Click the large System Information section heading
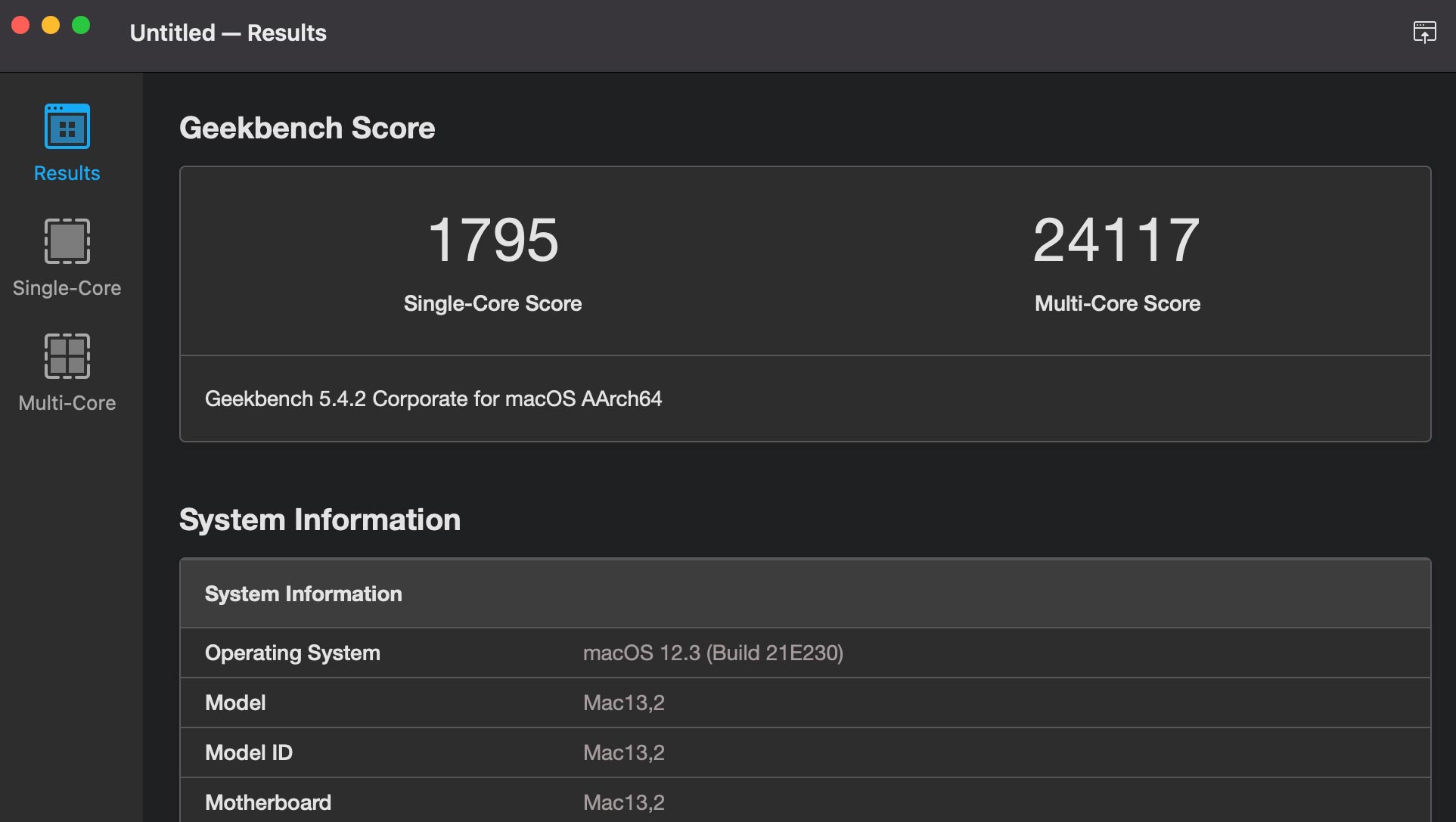 (x=320, y=520)
